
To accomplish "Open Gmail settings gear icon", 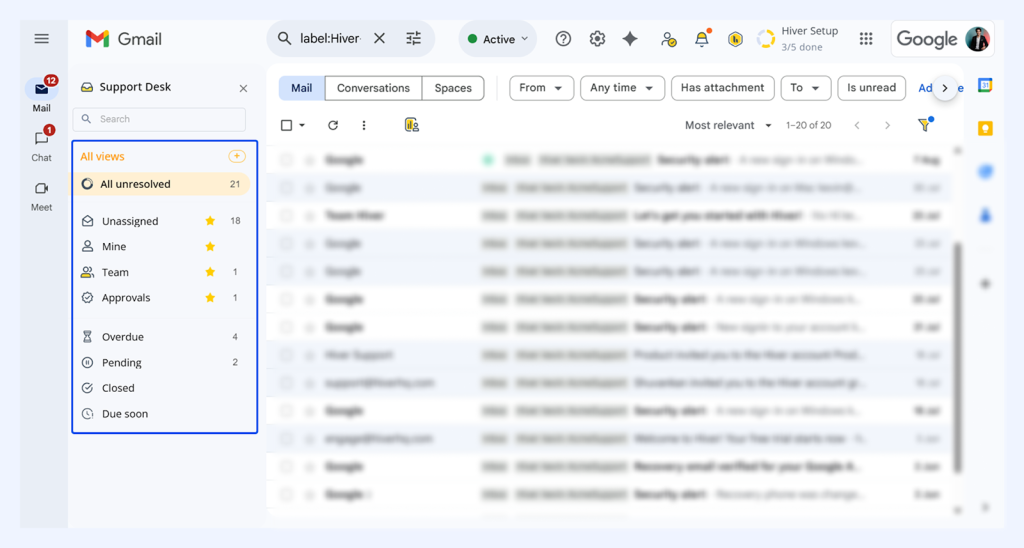I will [x=597, y=39].
